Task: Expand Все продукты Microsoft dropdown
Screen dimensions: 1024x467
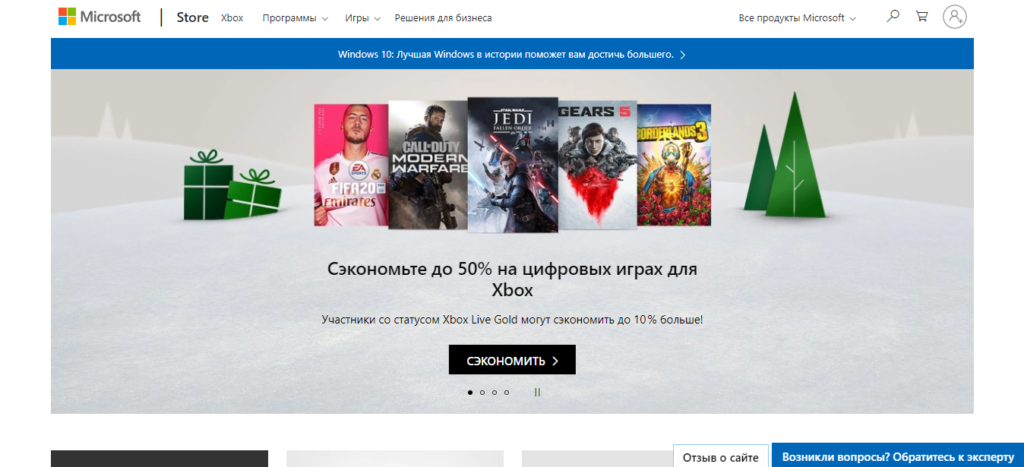Action: pos(797,18)
